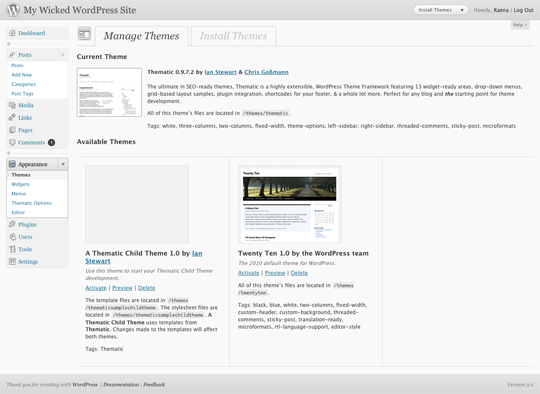Select Themes under Appearance

[21, 175]
